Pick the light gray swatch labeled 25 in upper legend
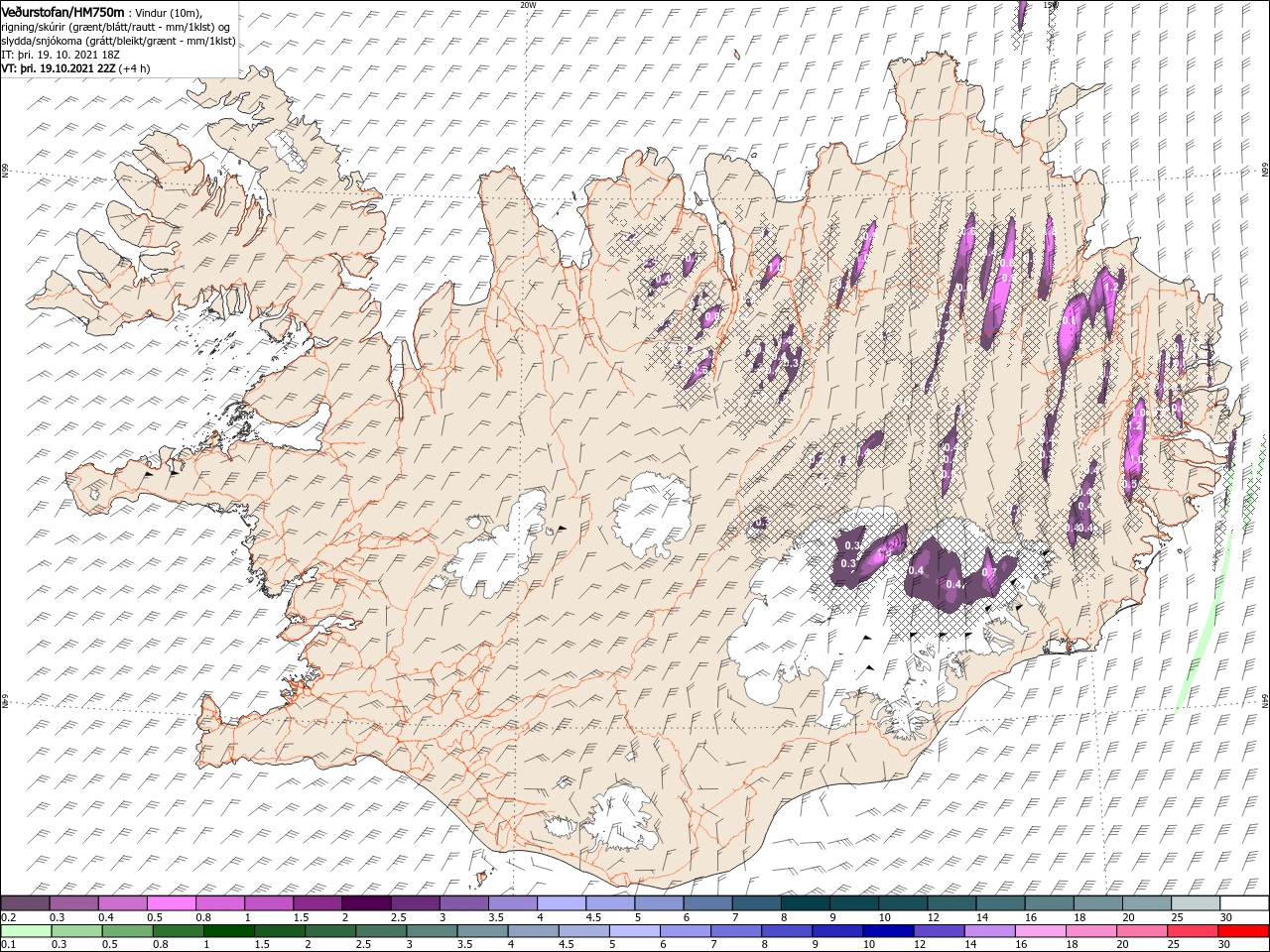1270x952 pixels. (x=1195, y=903)
